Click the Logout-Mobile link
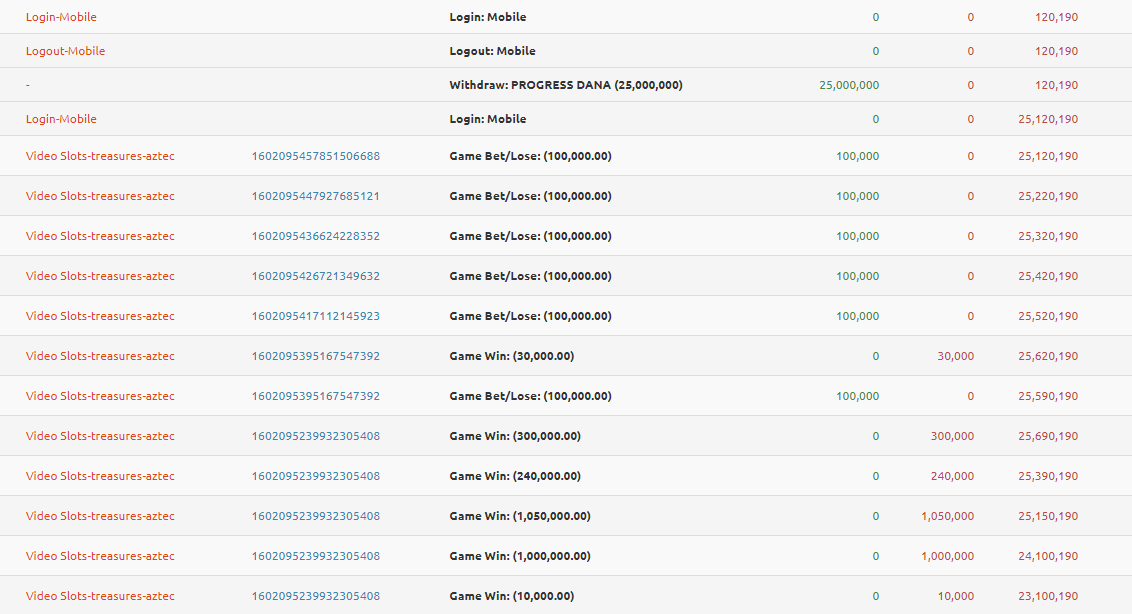 tap(65, 51)
